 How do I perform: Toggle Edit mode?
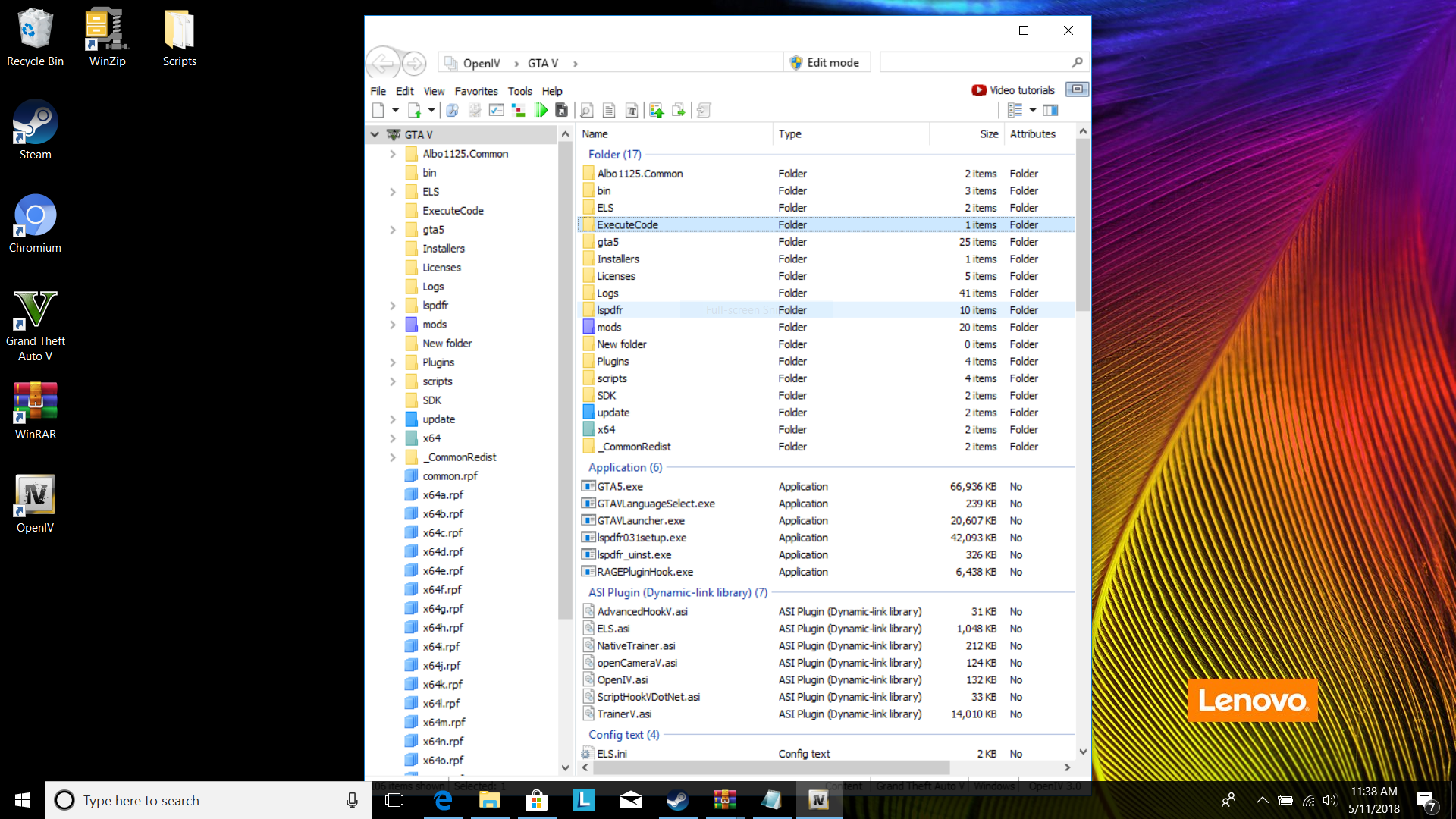[x=825, y=63]
